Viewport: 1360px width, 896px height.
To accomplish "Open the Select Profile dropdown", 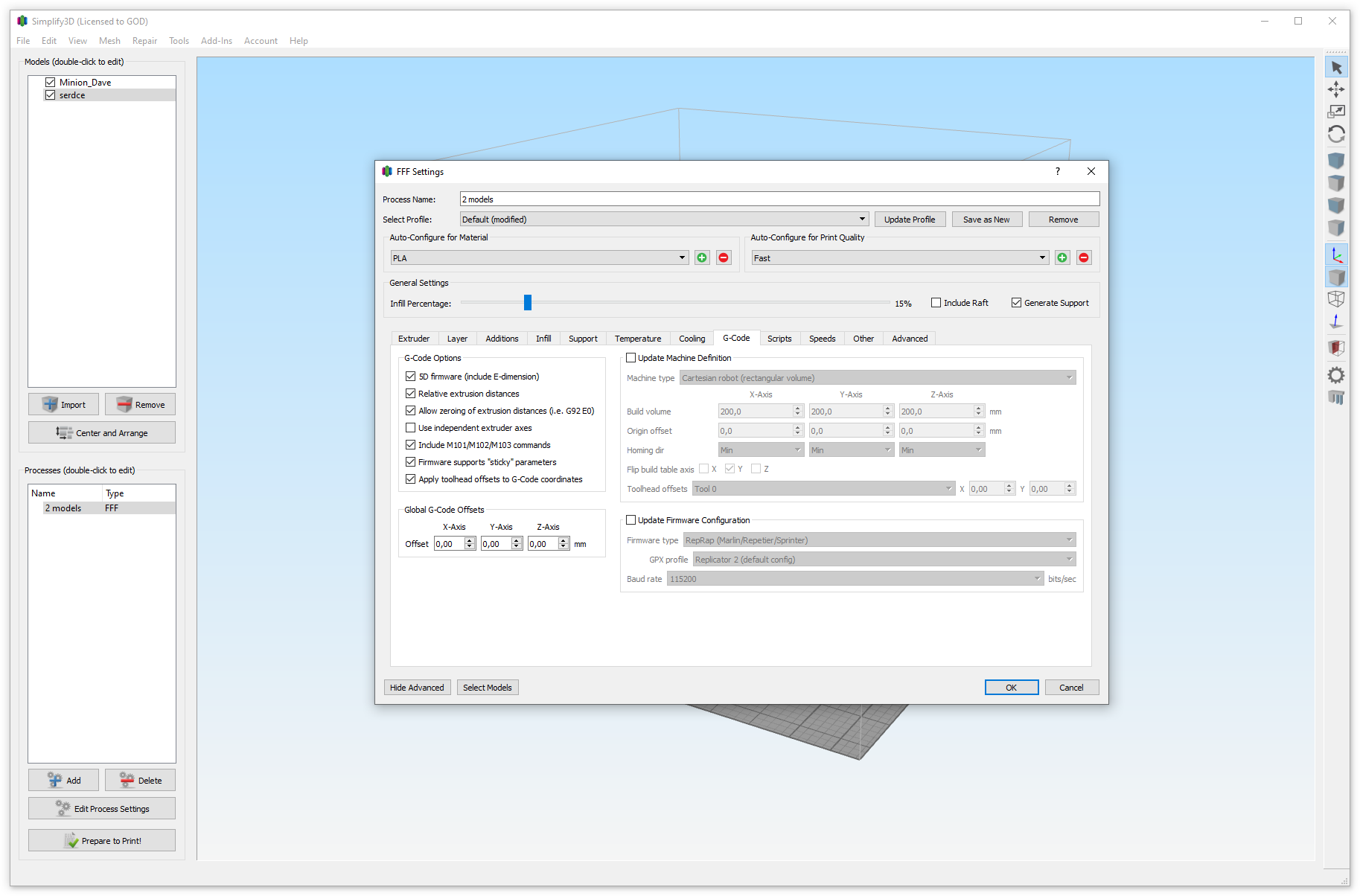I will [x=664, y=219].
